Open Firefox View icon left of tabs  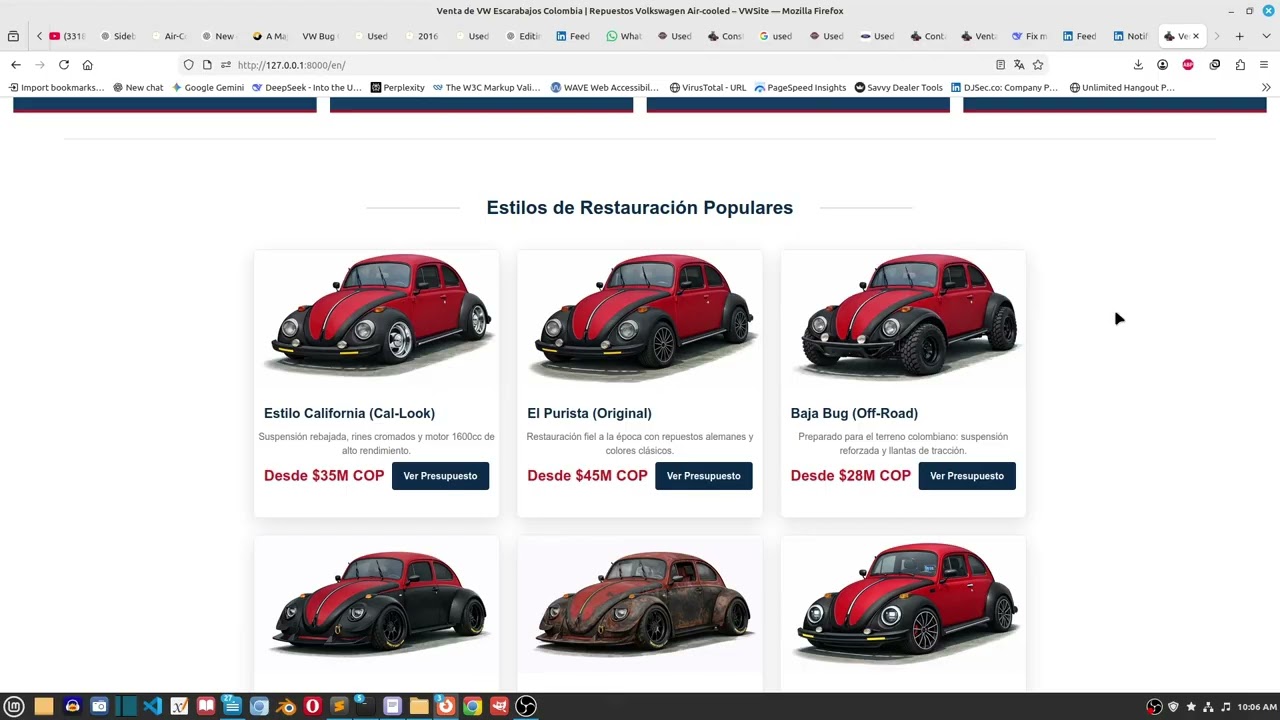click(x=13, y=36)
